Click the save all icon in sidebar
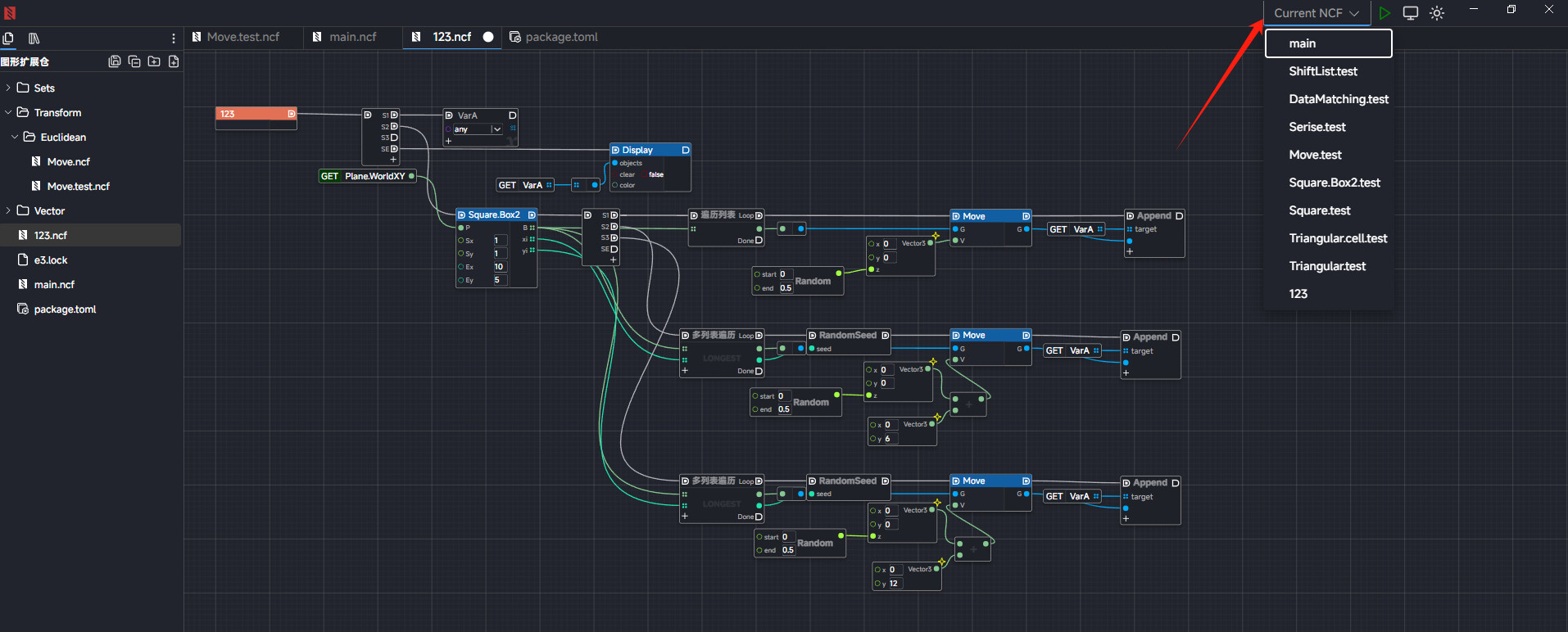1568x632 pixels. 115,61
